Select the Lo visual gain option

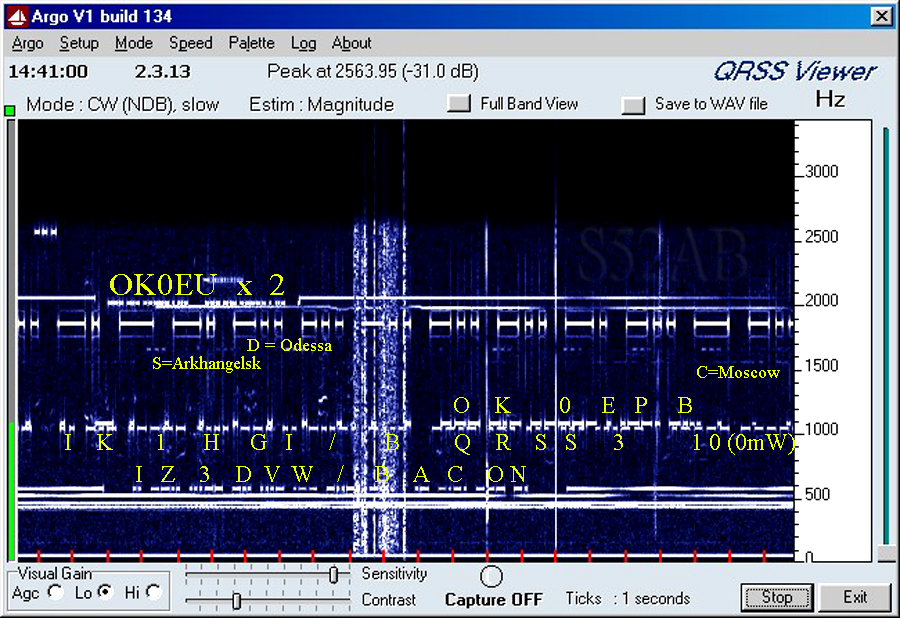105,592
